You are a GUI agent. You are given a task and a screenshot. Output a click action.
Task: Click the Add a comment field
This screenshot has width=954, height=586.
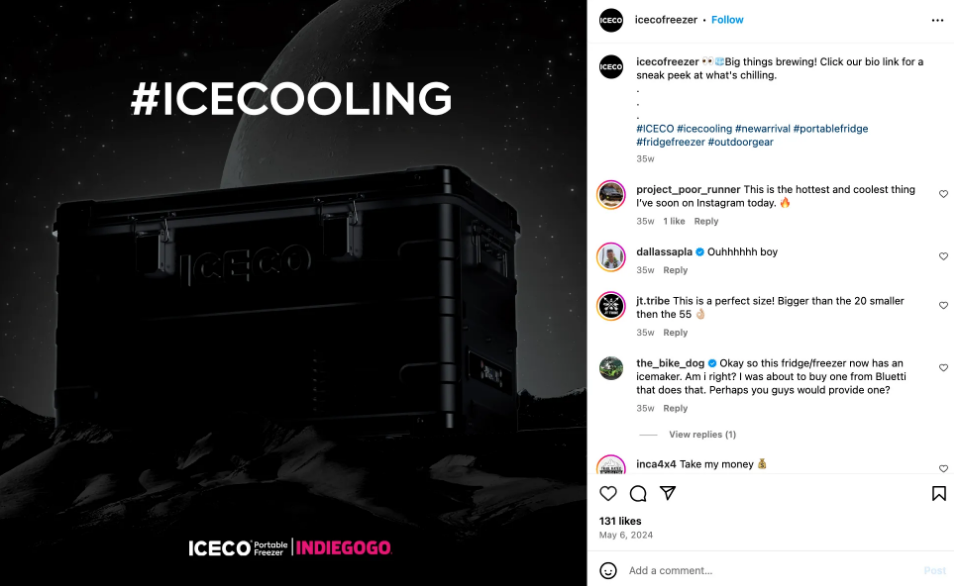[x=773, y=570]
